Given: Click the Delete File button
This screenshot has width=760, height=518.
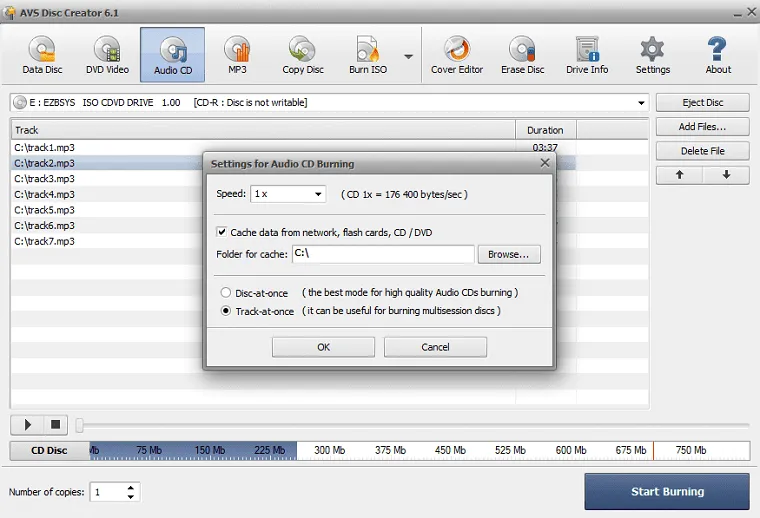Looking at the screenshot, I should click(702, 151).
